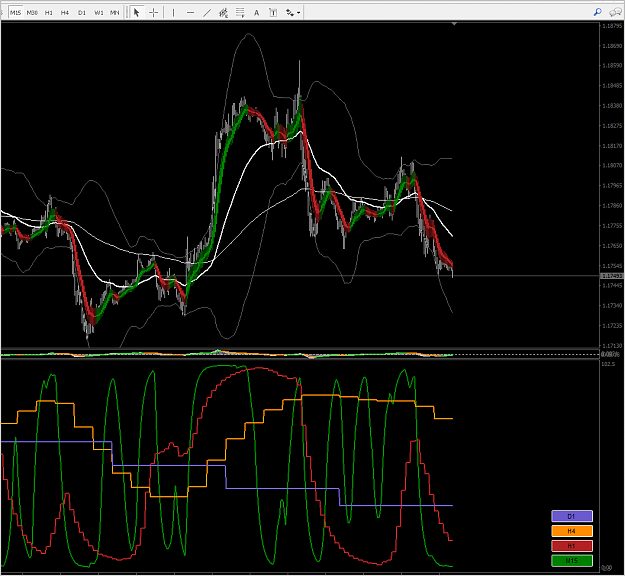Switch chart to W1 timeframe
The width and height of the screenshot is (625, 576).
(98, 13)
